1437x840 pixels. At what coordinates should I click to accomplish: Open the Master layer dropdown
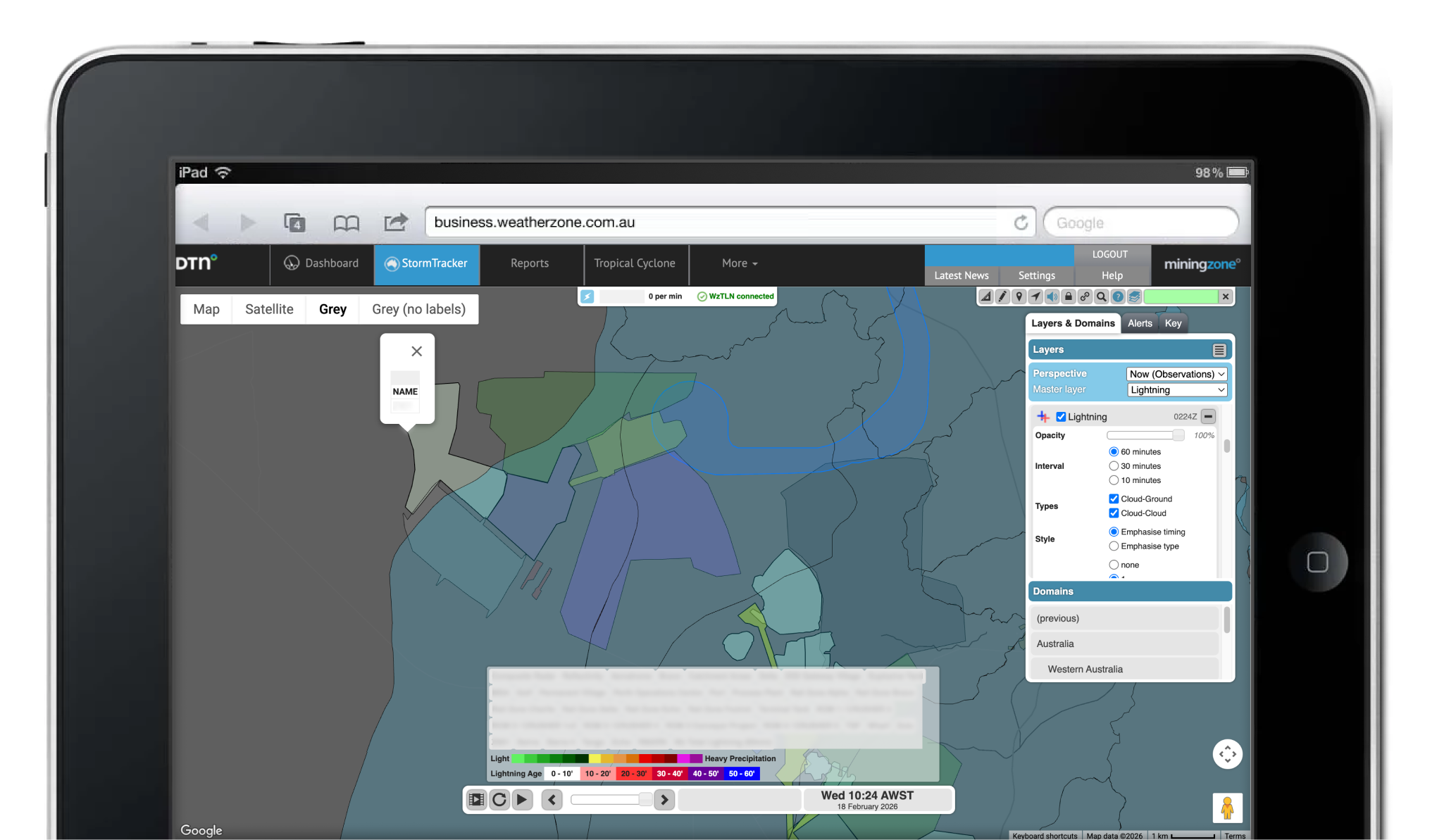pyautogui.click(x=1176, y=390)
